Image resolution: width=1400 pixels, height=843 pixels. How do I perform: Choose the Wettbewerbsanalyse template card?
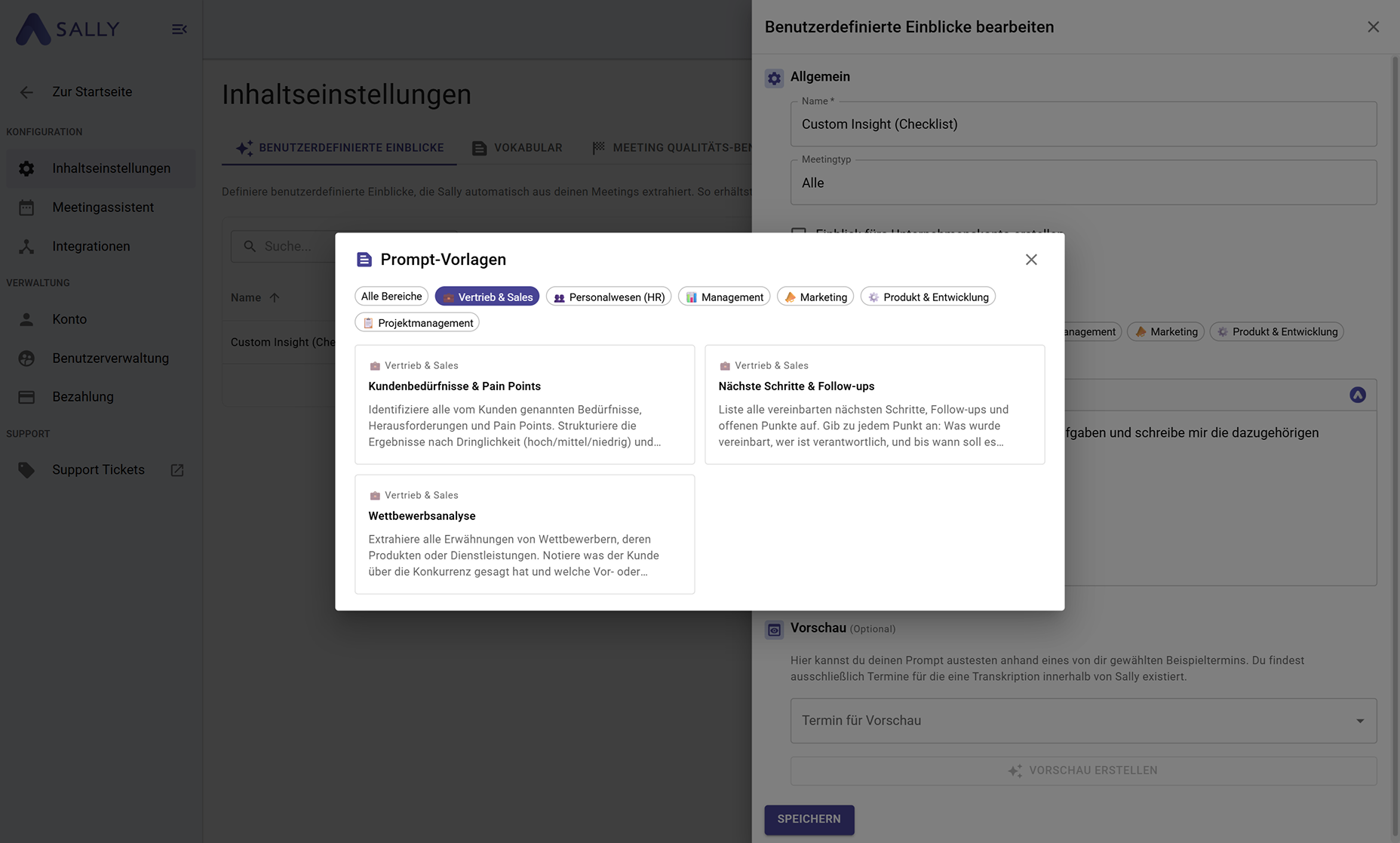tap(524, 534)
